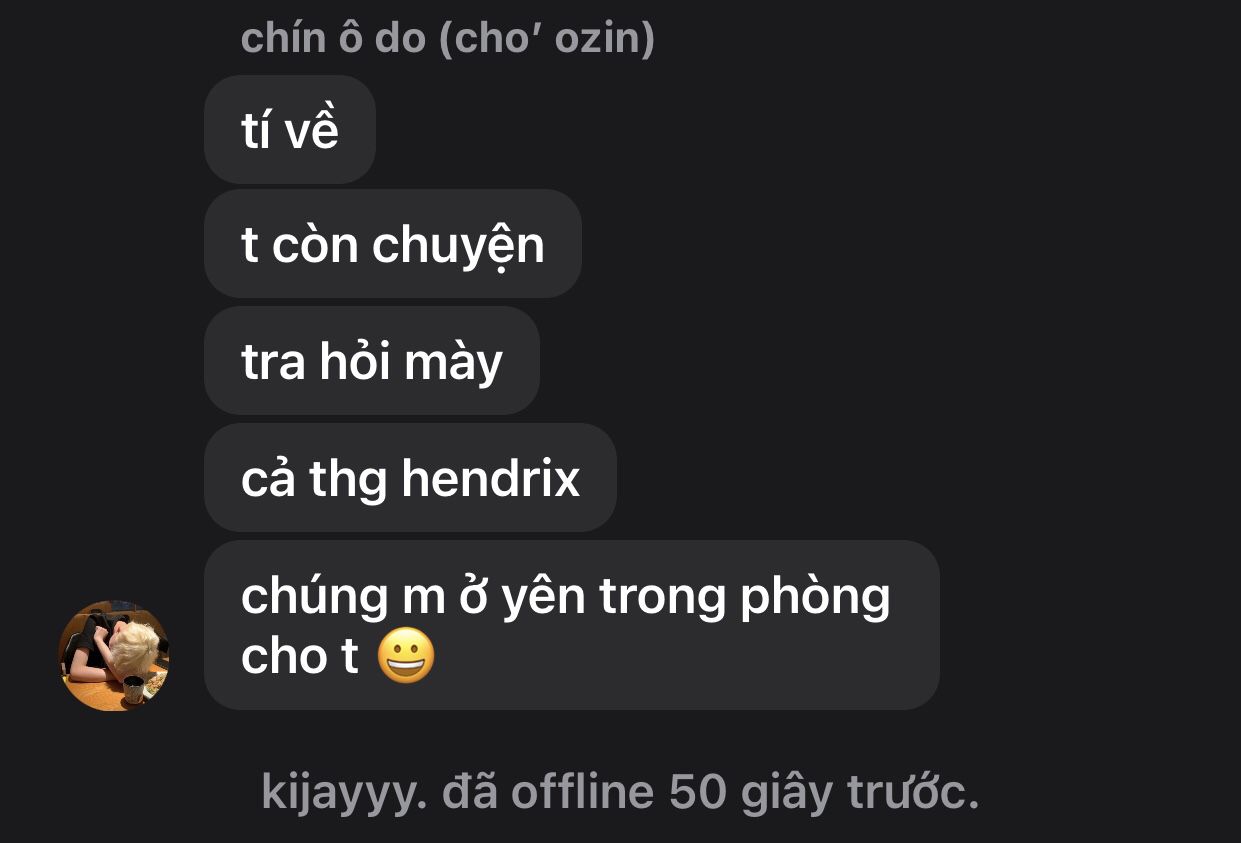Click the word "mày" in third message
The image size is (1241, 843).
(x=453, y=364)
